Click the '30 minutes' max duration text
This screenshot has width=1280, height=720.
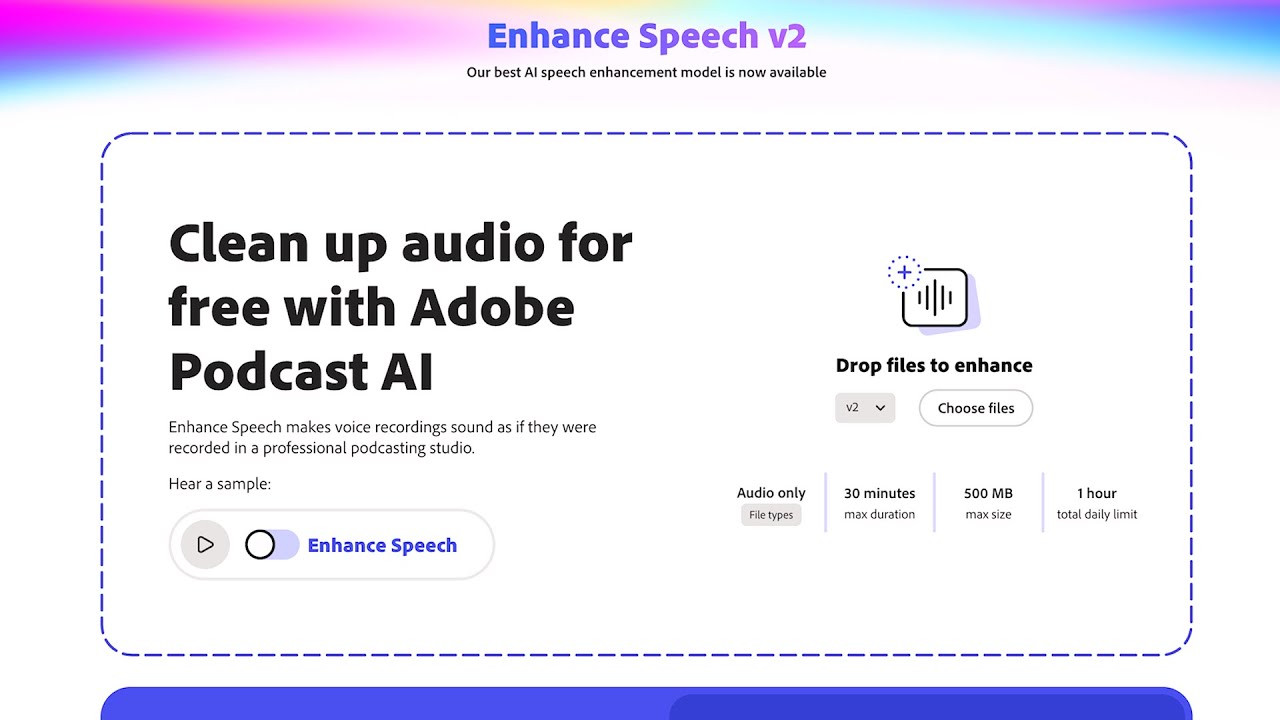879,493
